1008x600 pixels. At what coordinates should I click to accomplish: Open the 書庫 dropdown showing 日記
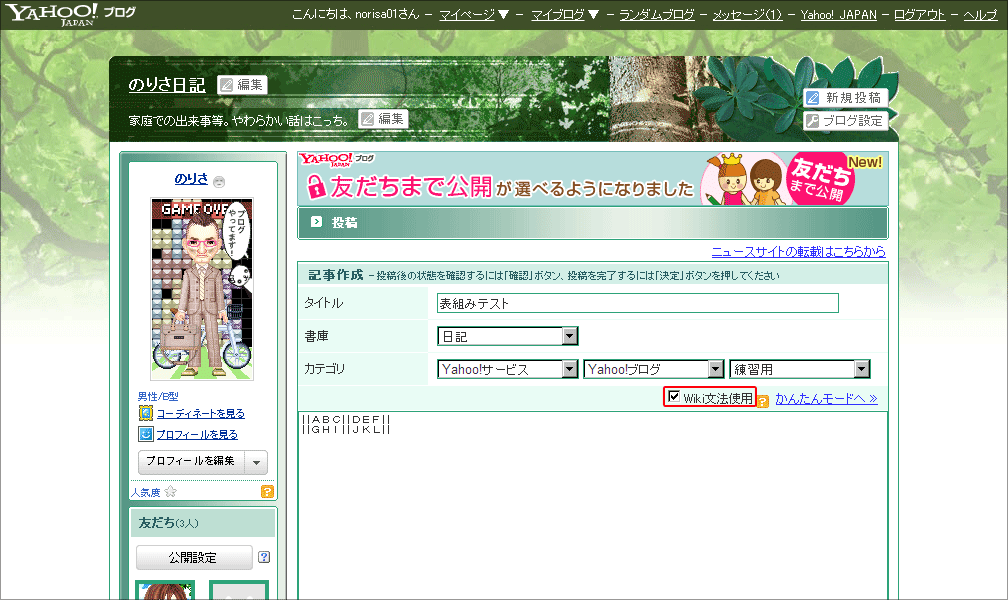coord(507,336)
